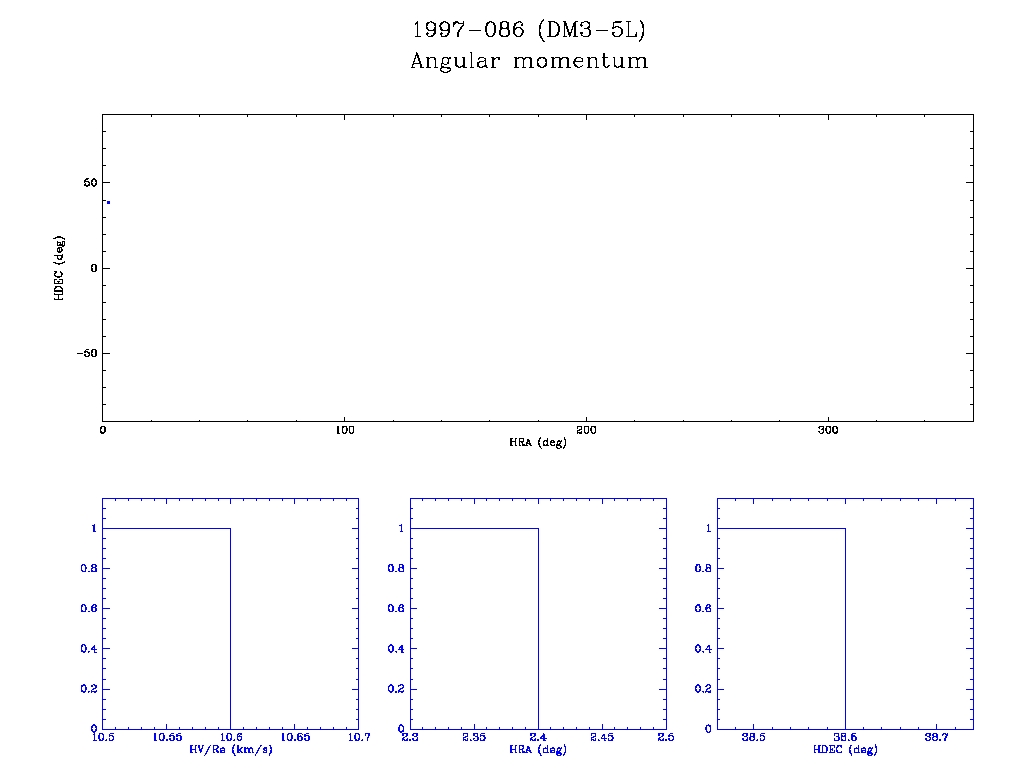Click the "50" tick label on the top plot
The width and height of the screenshot is (1024, 768).
pos(88,183)
